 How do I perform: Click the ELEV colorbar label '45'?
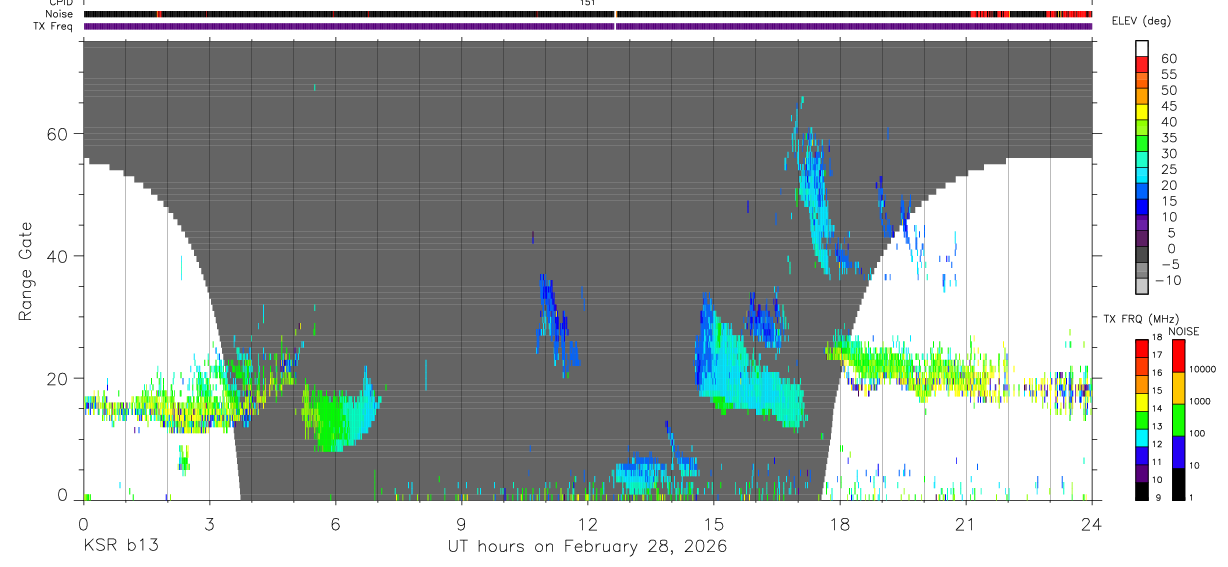tap(1167, 106)
